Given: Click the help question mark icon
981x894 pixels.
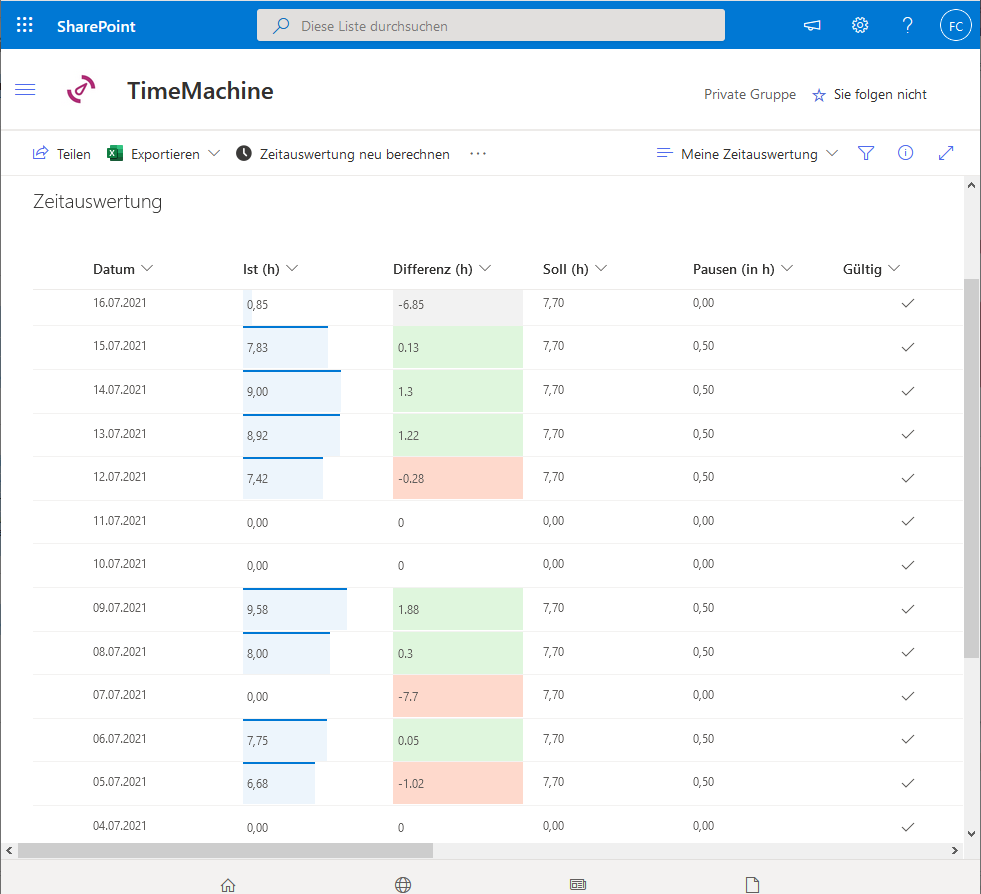Looking at the screenshot, I should 907,26.
